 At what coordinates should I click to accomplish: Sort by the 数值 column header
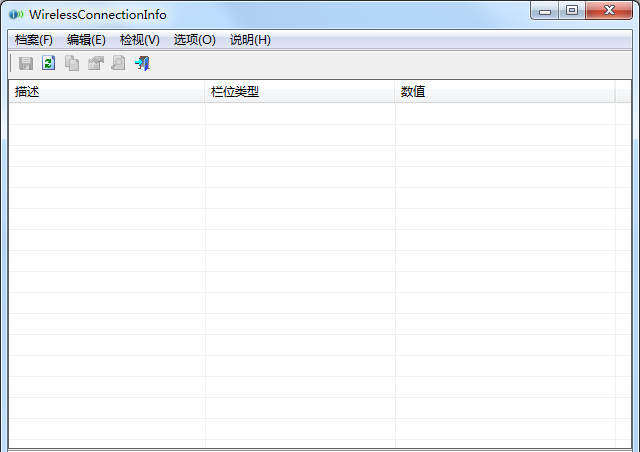(505, 91)
